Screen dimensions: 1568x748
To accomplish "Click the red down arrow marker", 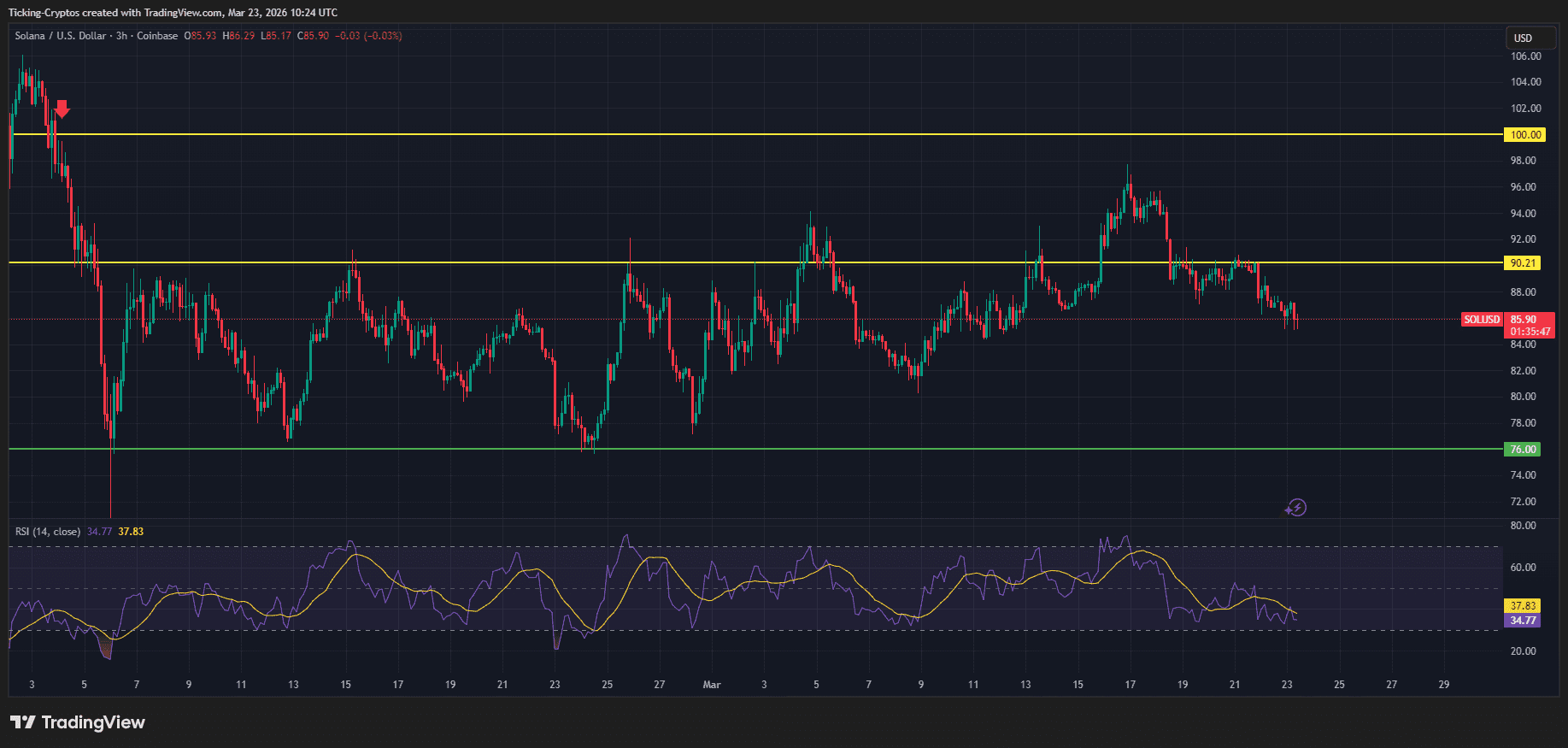I will (62, 109).
